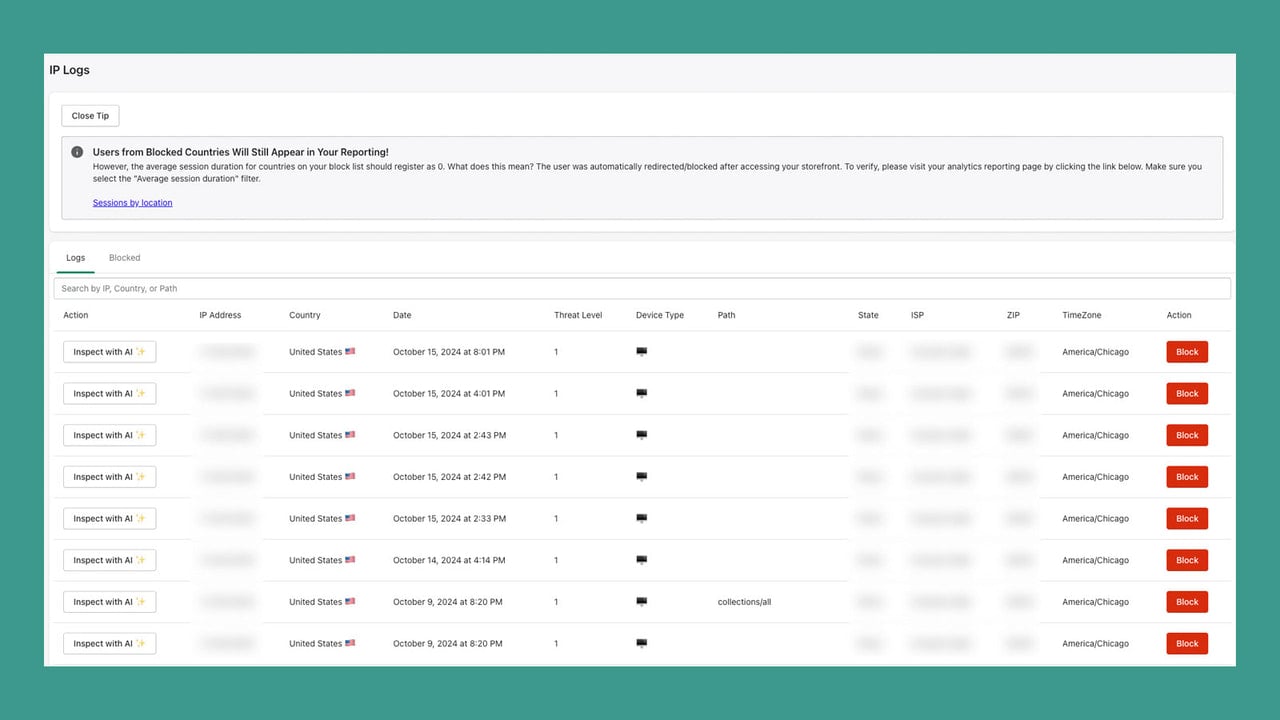Viewport: 1280px width, 720px height.
Task: Click the desktop device icon on collections/all row
Action: (x=641, y=602)
